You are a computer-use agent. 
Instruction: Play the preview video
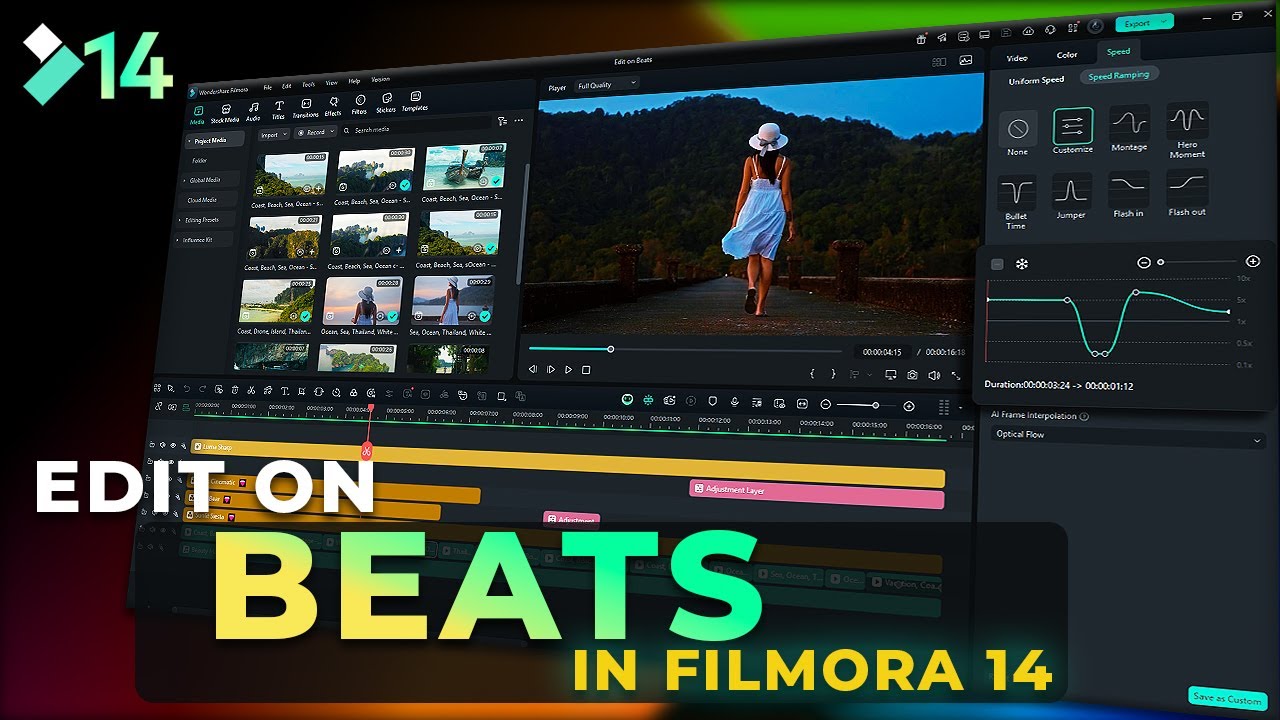pos(568,370)
